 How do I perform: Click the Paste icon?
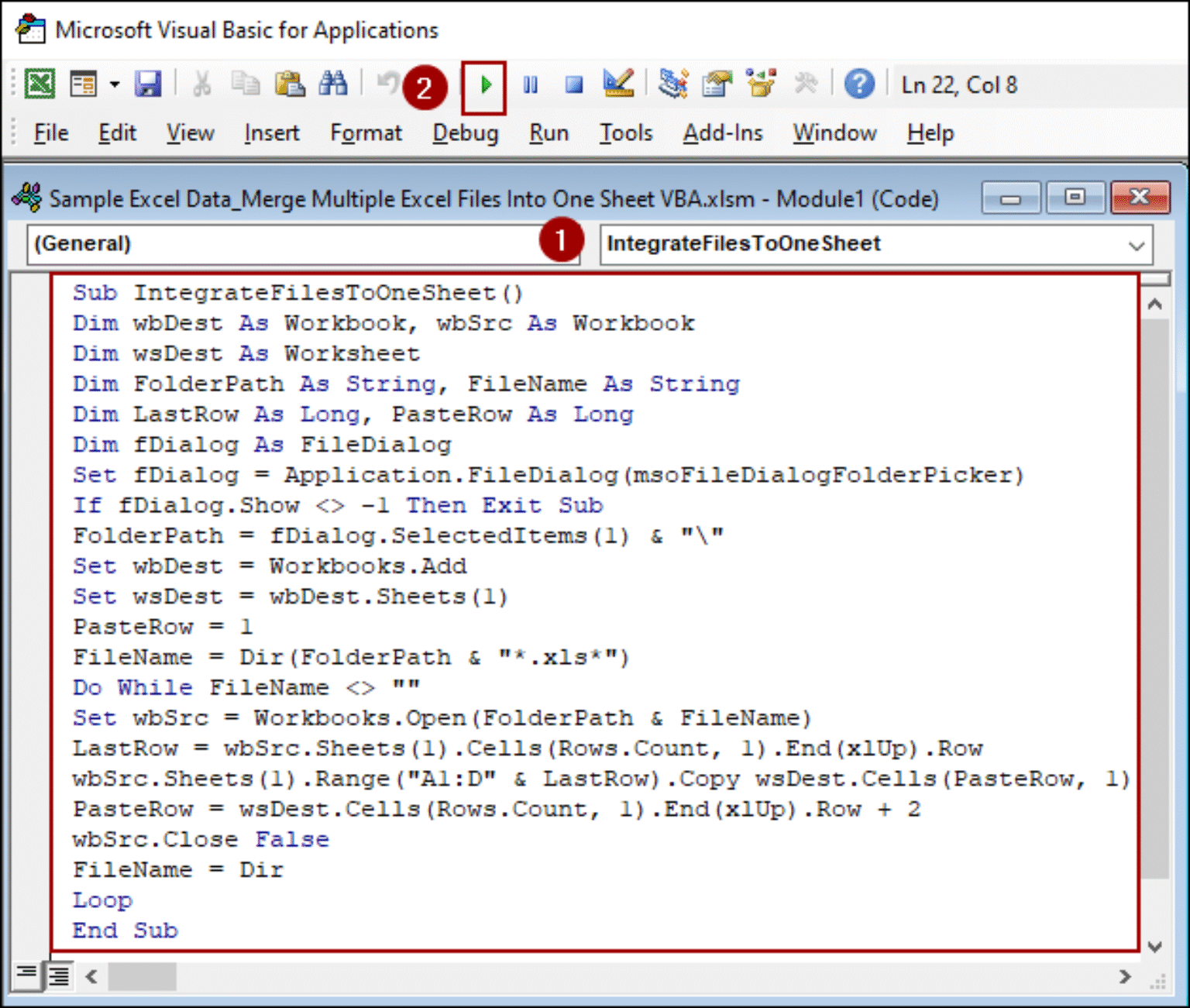point(290,84)
